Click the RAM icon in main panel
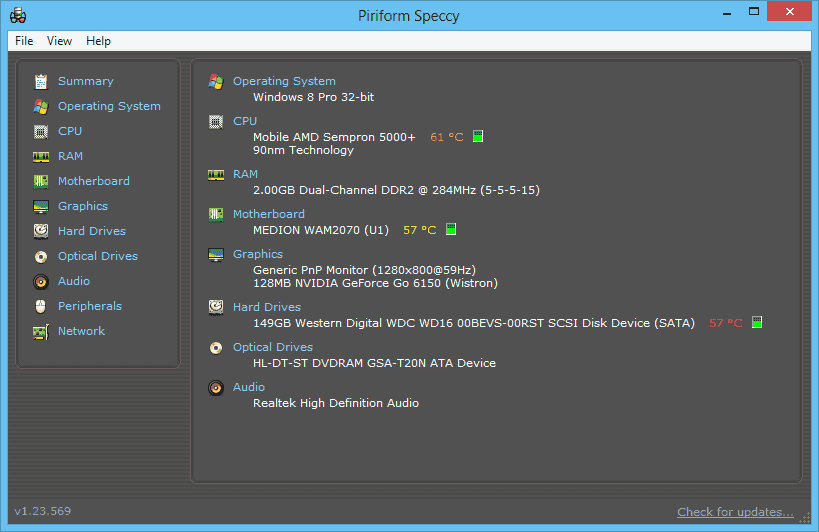This screenshot has width=819, height=532. (x=216, y=175)
